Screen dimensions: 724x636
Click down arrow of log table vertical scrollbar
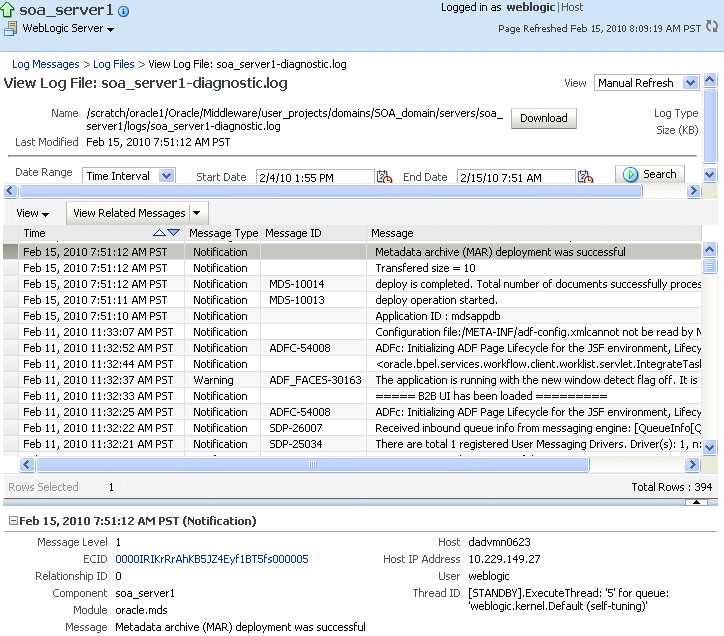tap(709, 447)
